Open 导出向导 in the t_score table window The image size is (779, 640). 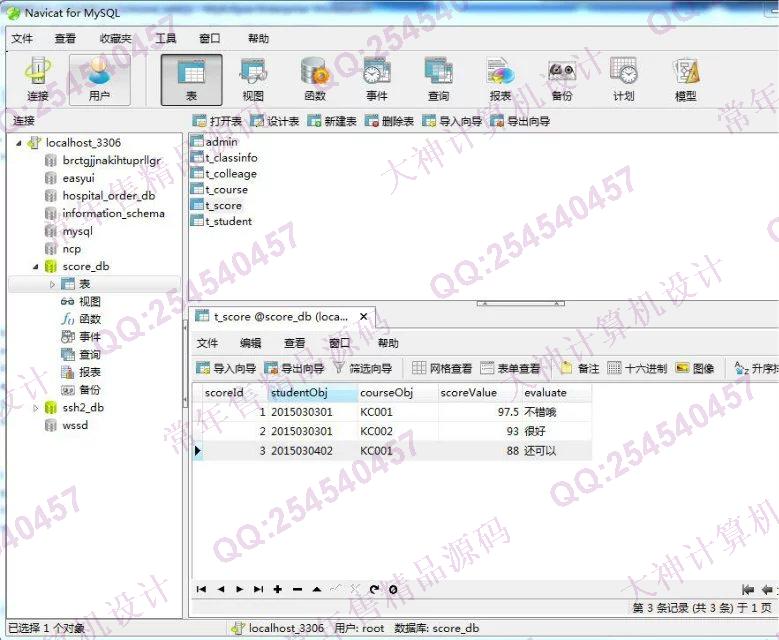pyautogui.click(x=294, y=368)
